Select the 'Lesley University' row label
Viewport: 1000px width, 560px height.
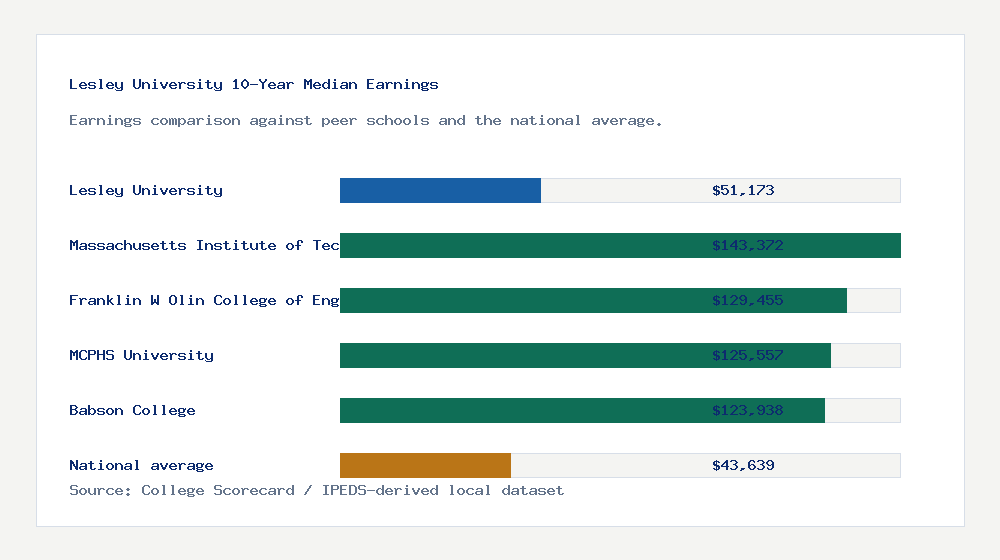(146, 191)
